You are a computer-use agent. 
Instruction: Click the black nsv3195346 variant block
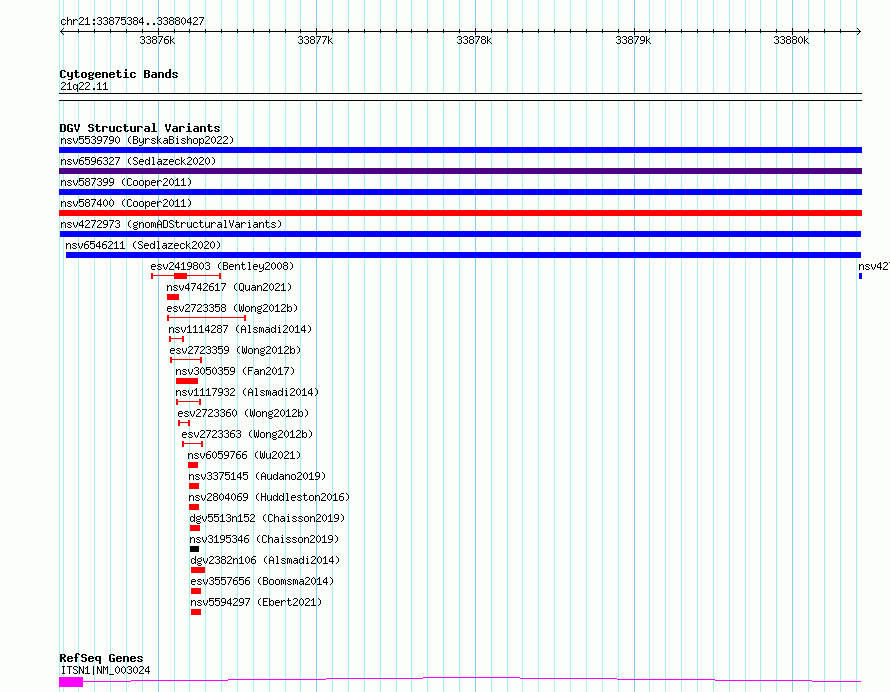pyautogui.click(x=194, y=550)
